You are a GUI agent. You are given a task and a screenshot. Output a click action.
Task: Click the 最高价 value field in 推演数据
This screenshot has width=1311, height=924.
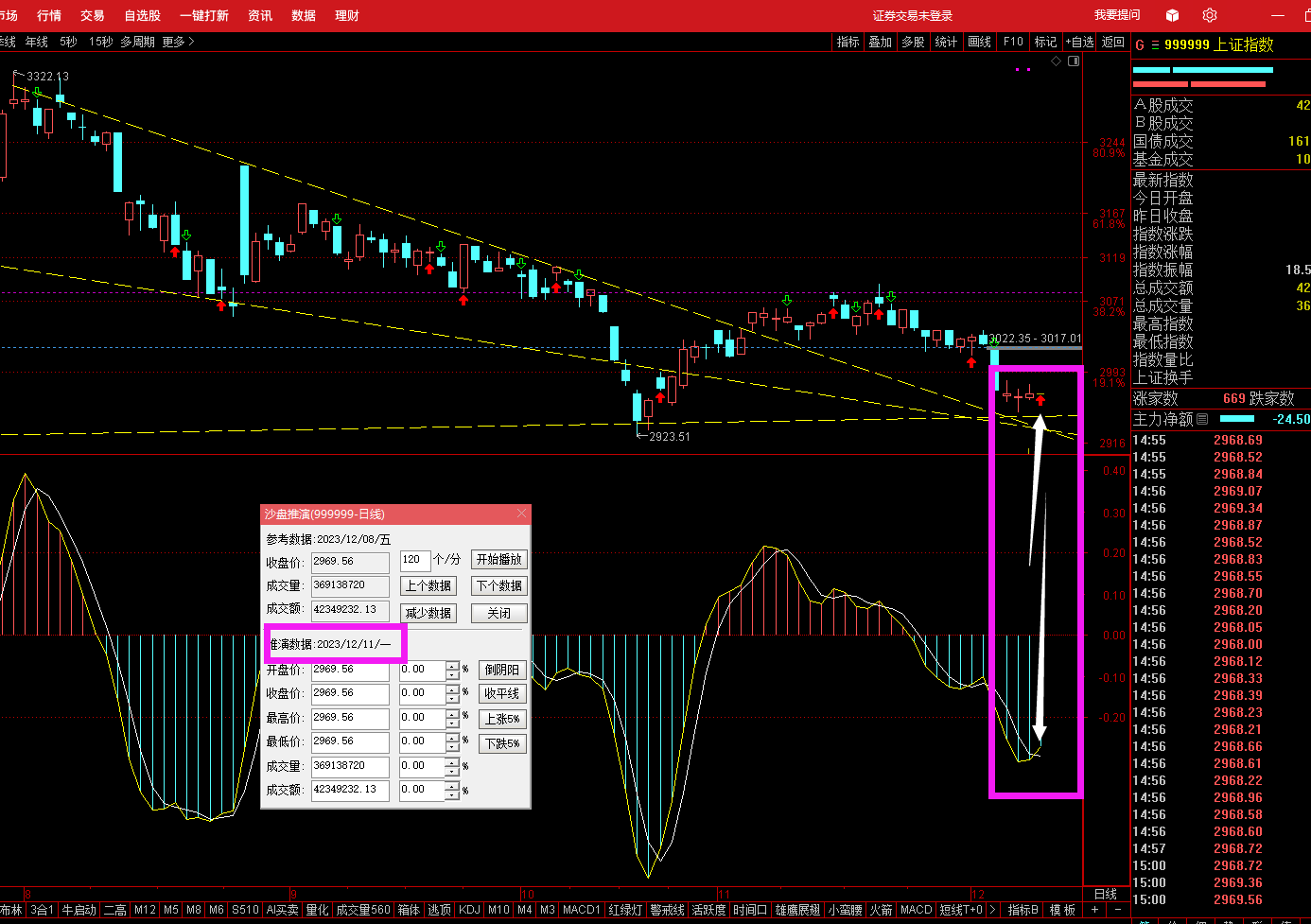(350, 718)
